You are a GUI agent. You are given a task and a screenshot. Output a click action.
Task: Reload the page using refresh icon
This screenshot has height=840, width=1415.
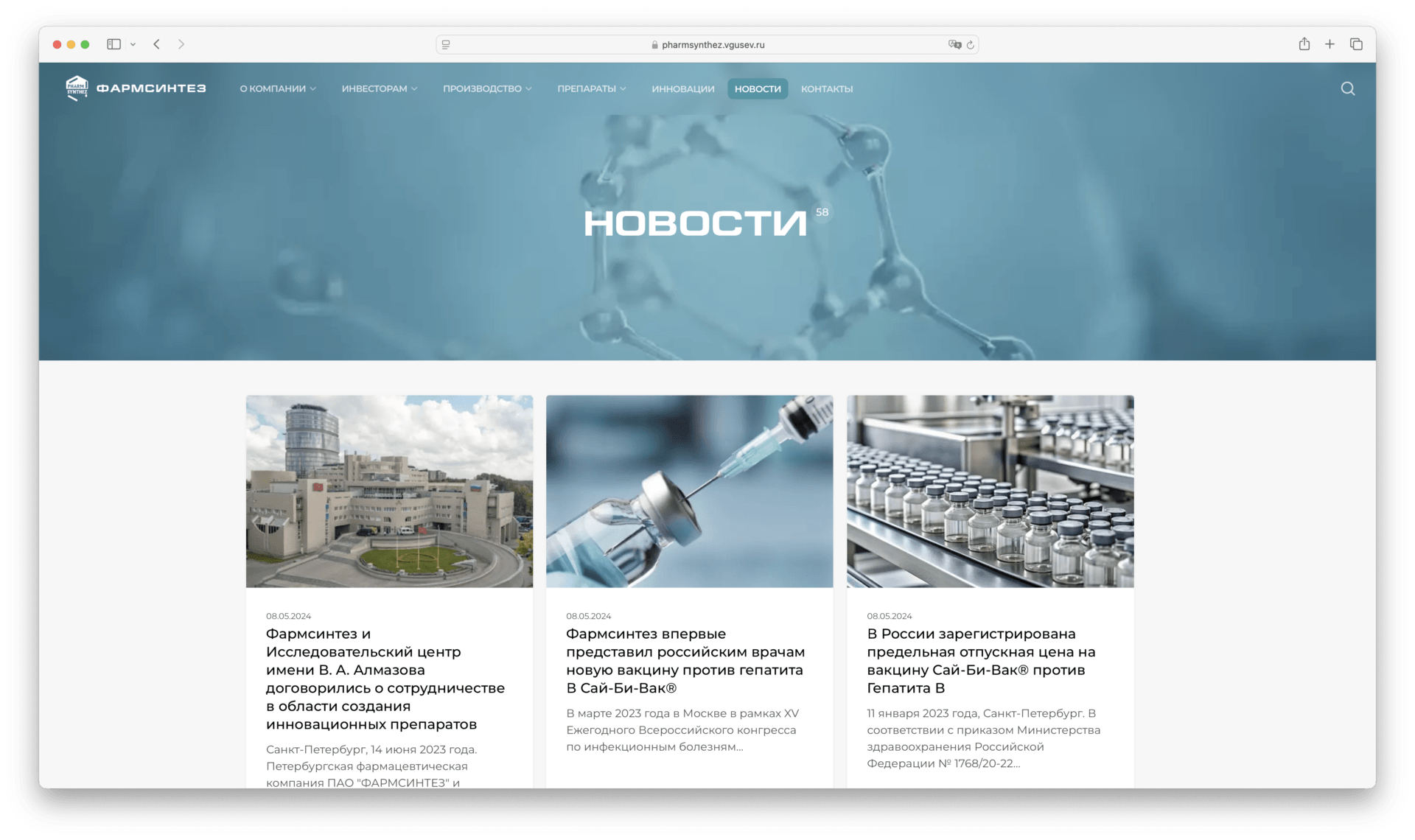(971, 45)
